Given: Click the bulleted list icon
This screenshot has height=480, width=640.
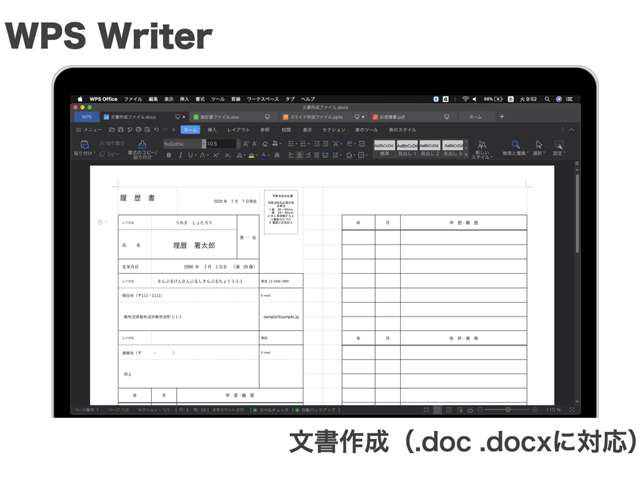Looking at the screenshot, I should point(291,144).
